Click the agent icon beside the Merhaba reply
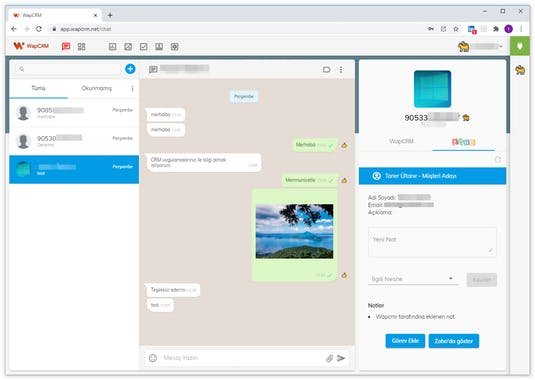This screenshot has width=535, height=380. [x=344, y=145]
